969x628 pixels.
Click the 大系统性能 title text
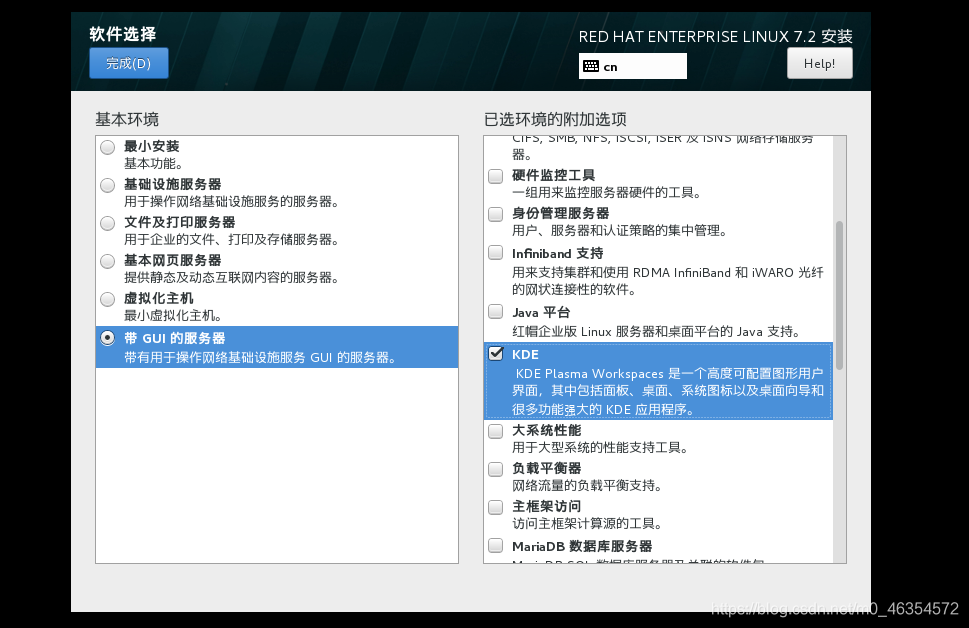point(547,430)
